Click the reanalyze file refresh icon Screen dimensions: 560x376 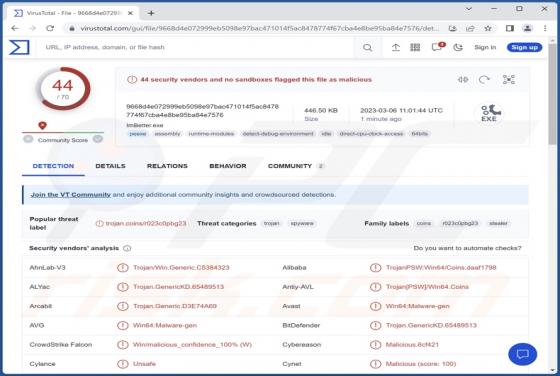point(484,79)
